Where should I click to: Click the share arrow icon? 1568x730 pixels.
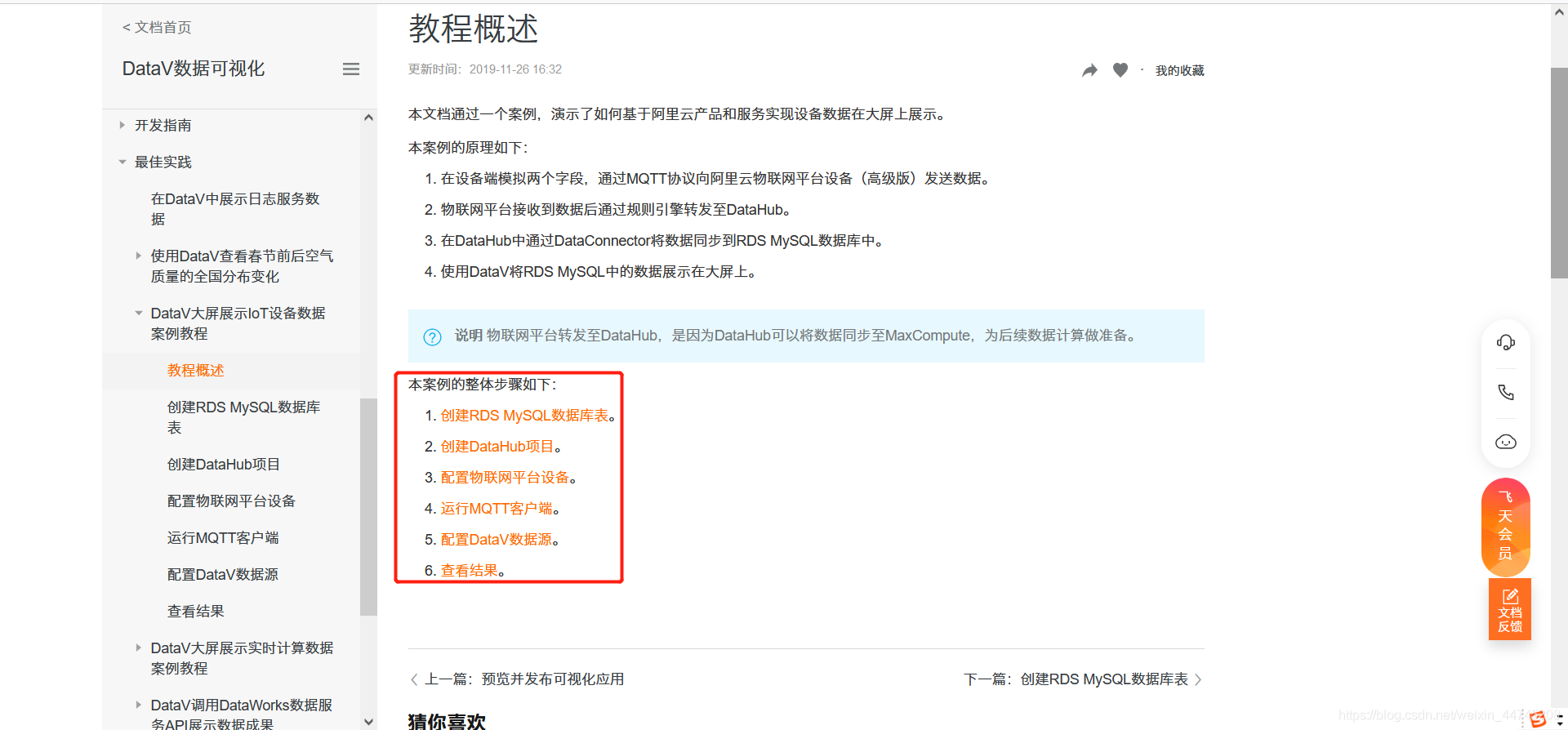pos(1089,70)
